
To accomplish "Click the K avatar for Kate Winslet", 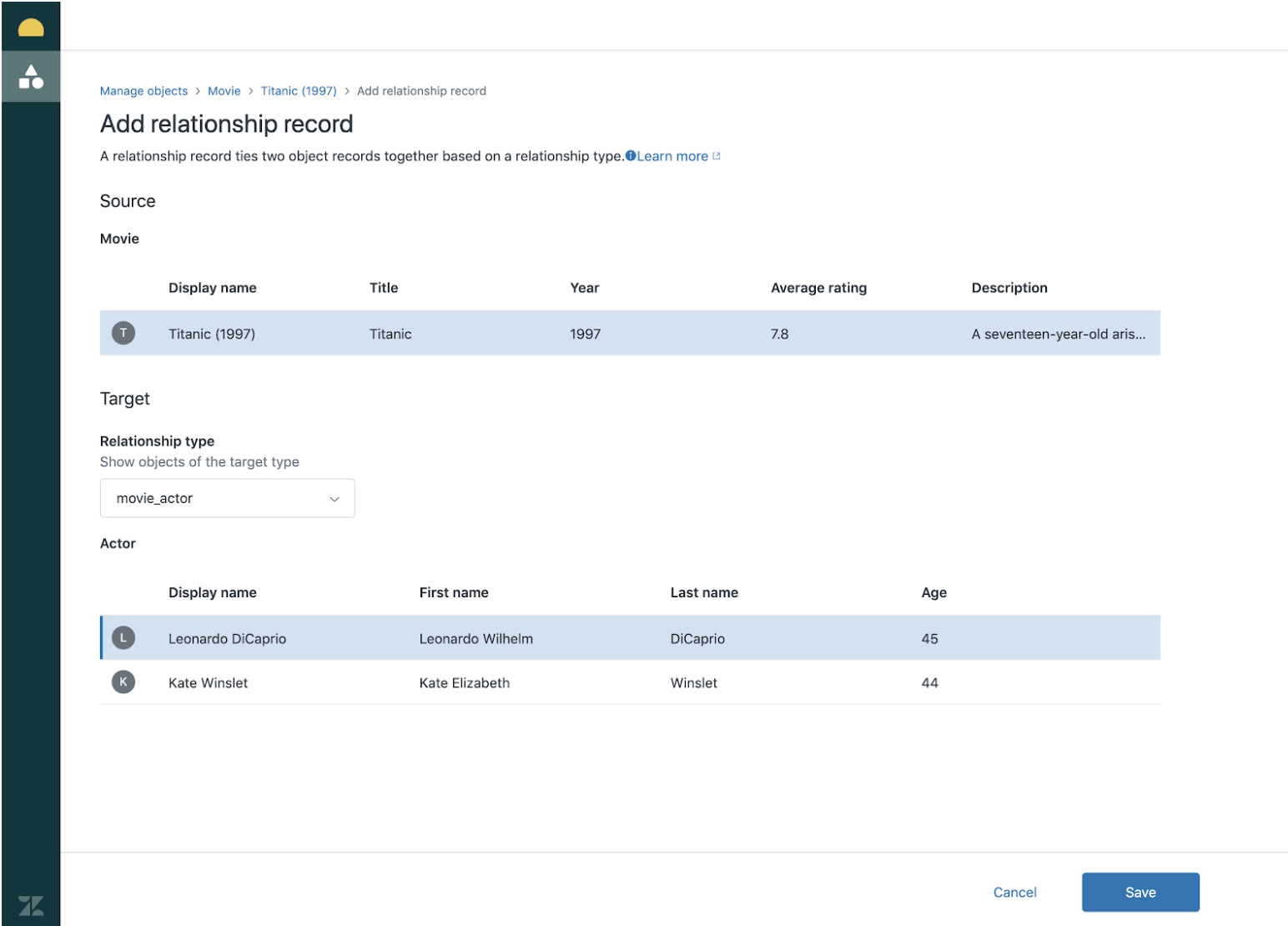I will coord(123,682).
